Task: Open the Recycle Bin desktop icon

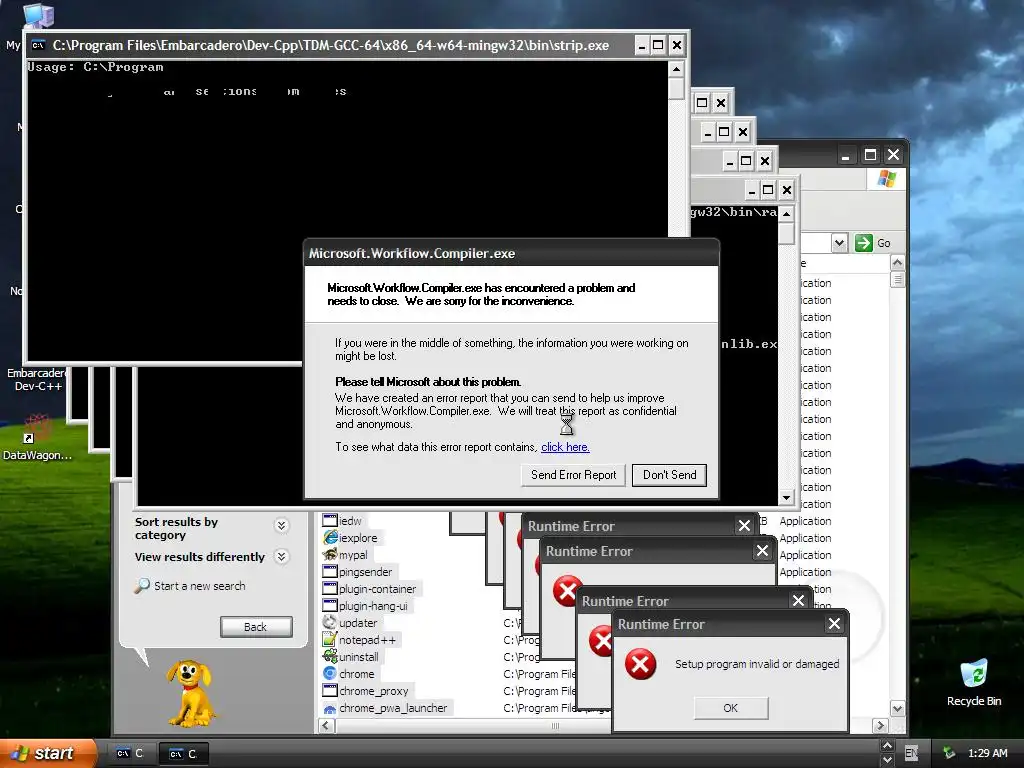Action: tap(974, 682)
